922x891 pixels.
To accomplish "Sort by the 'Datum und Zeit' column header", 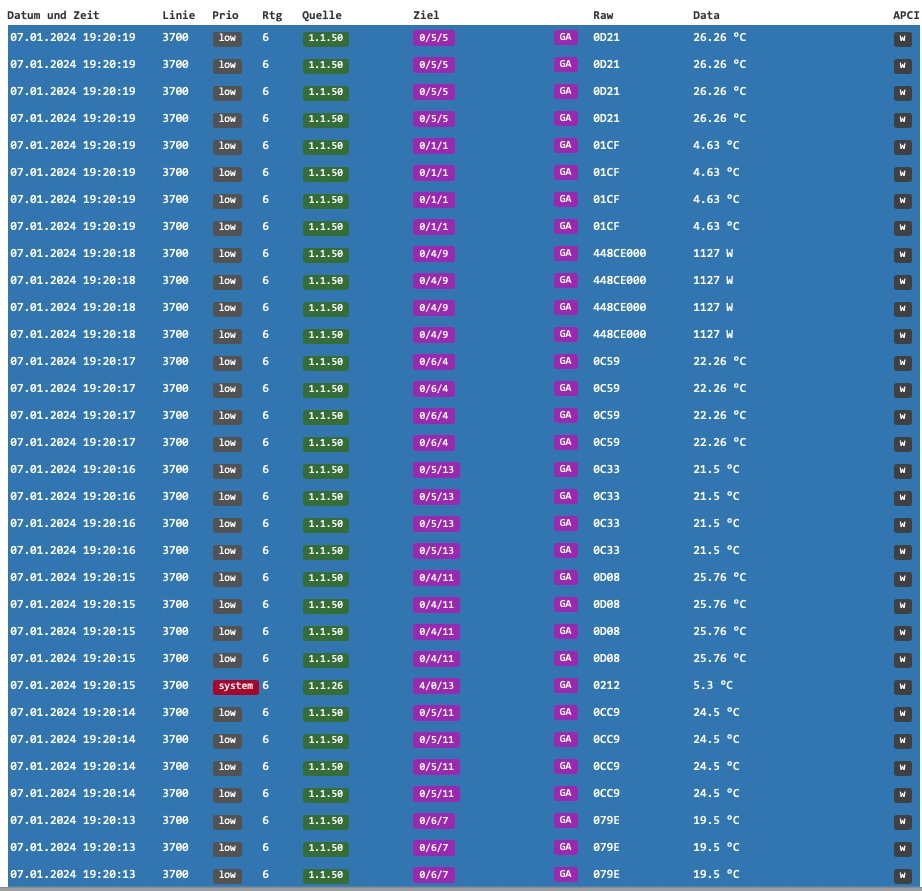I will [x=53, y=15].
